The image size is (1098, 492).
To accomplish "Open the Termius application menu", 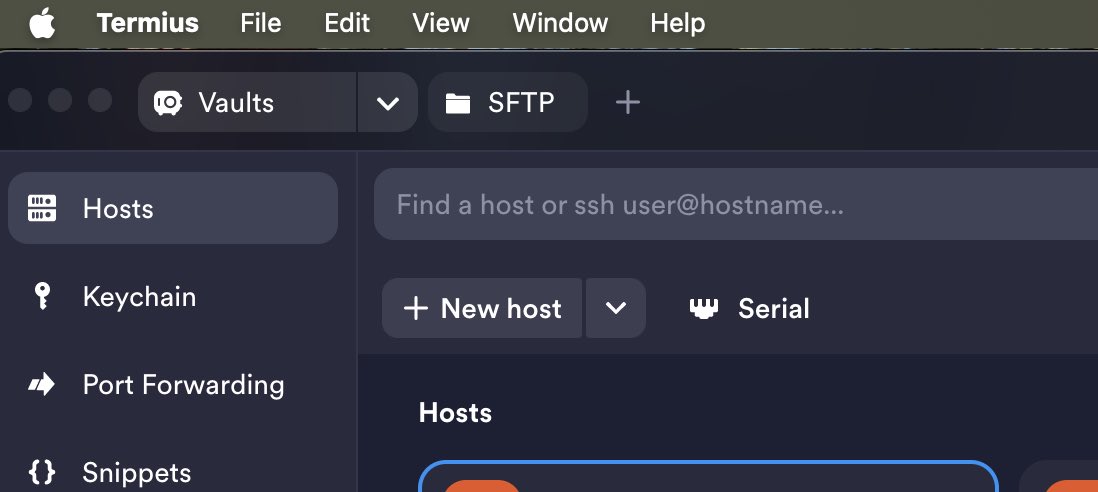I will pos(148,23).
